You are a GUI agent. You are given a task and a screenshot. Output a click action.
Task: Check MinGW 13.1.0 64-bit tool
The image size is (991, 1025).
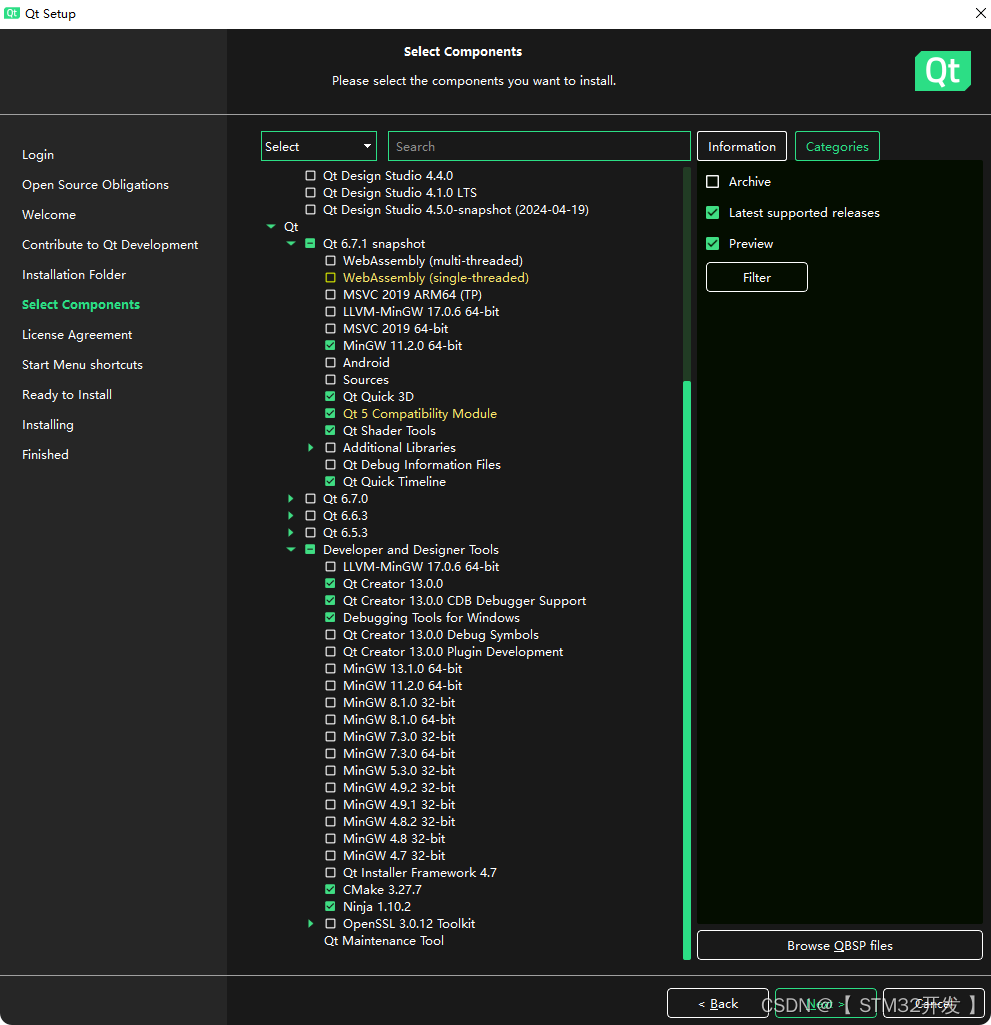coord(330,669)
